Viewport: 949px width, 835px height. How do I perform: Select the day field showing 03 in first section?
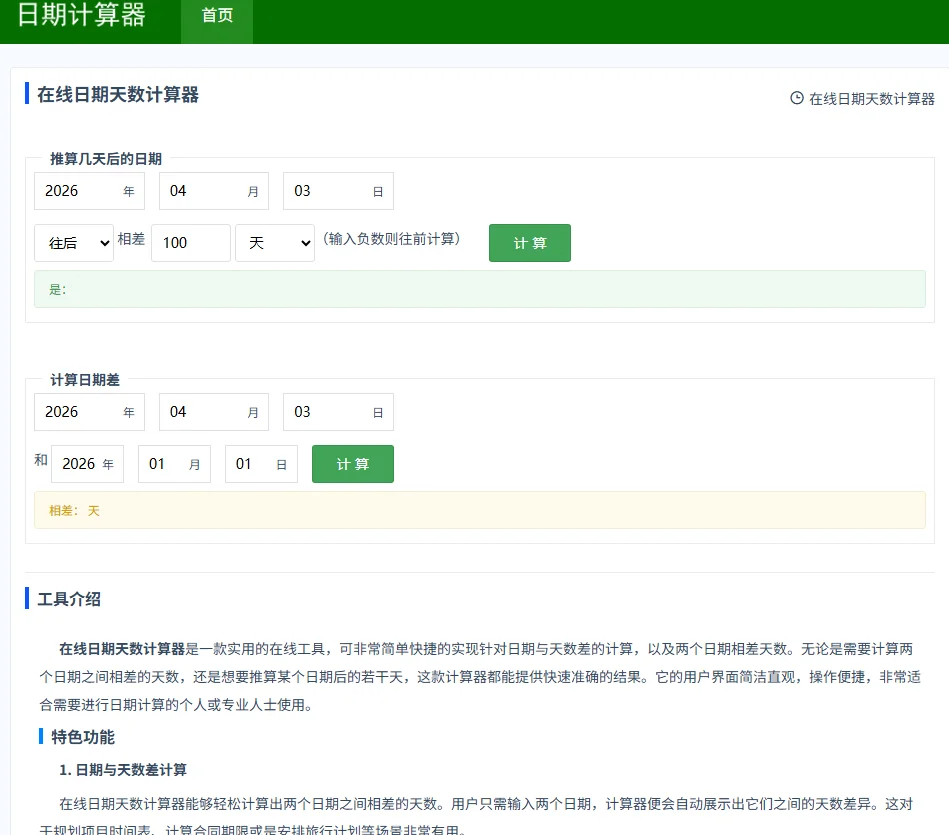pos(338,191)
